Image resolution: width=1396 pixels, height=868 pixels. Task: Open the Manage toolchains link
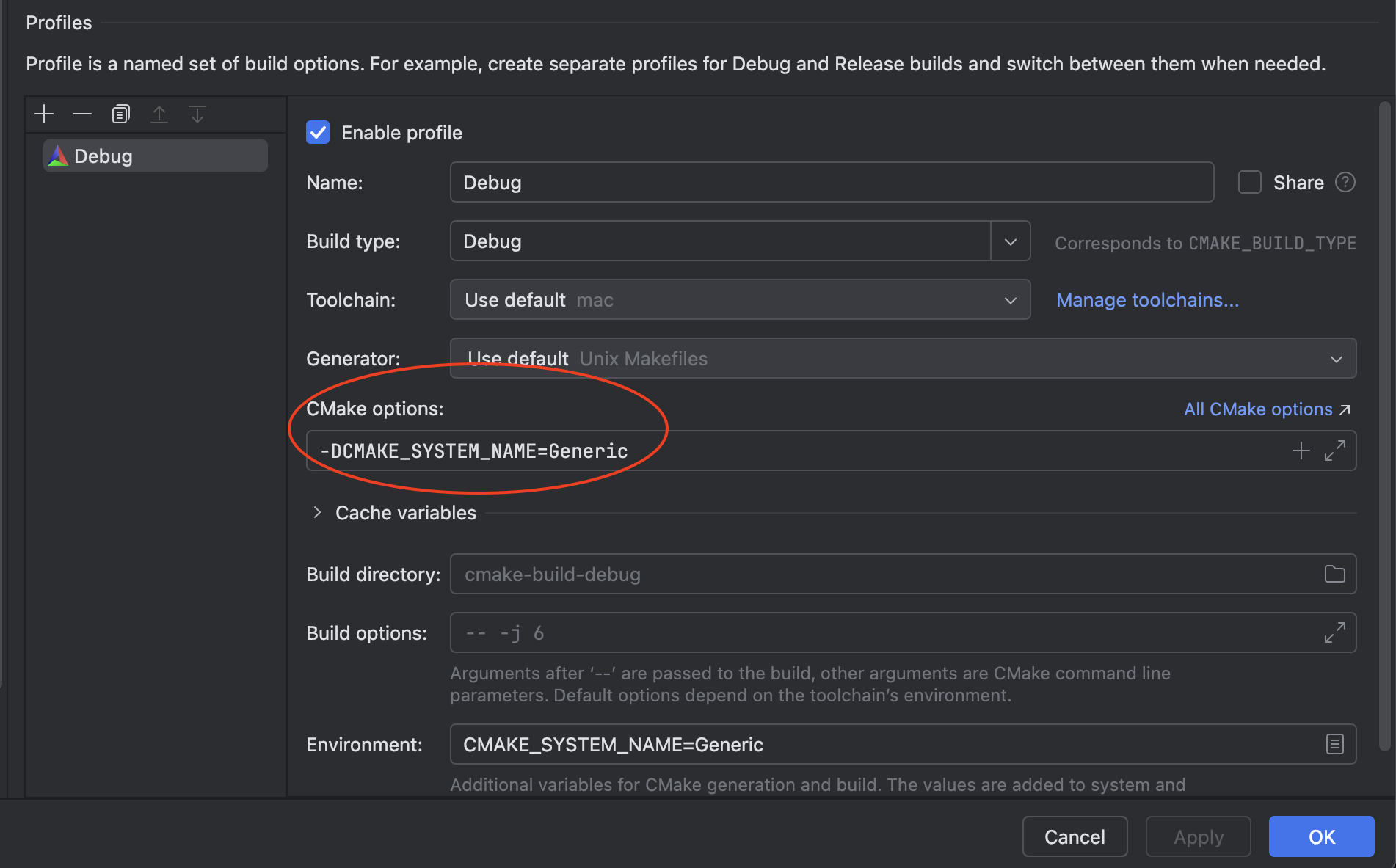[x=1147, y=300]
